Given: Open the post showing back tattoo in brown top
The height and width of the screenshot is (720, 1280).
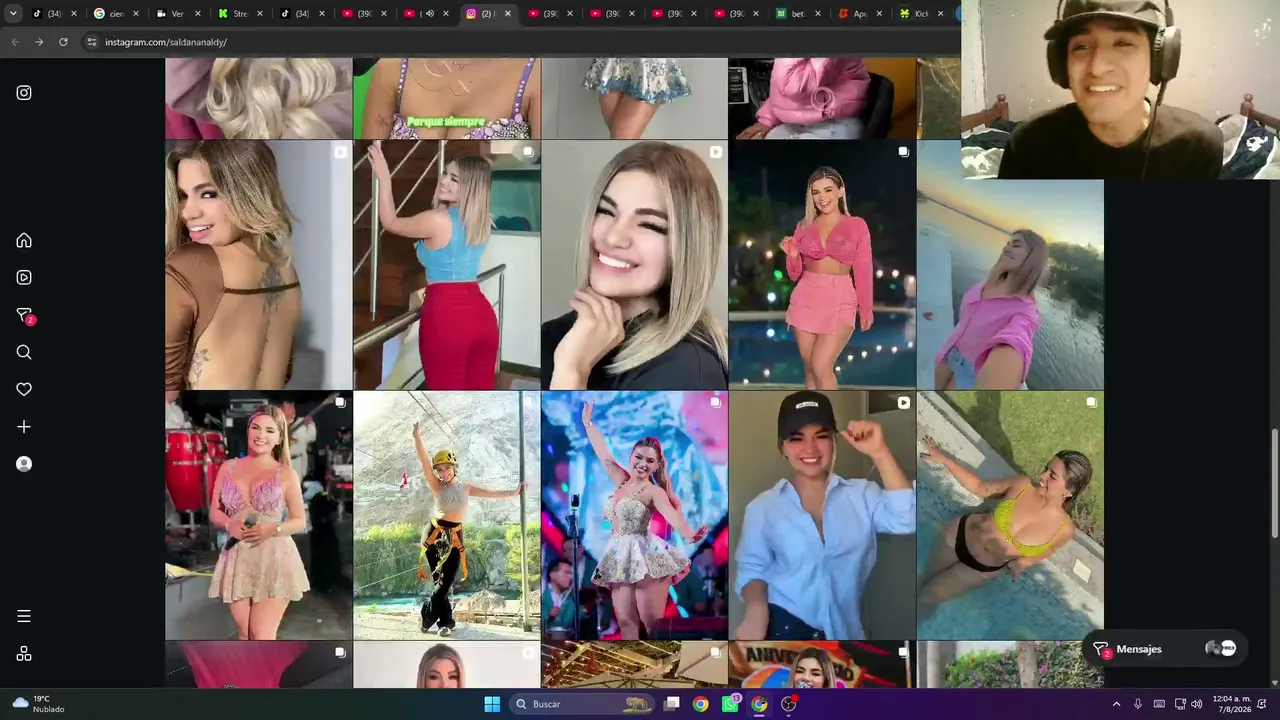Looking at the screenshot, I should click(259, 265).
